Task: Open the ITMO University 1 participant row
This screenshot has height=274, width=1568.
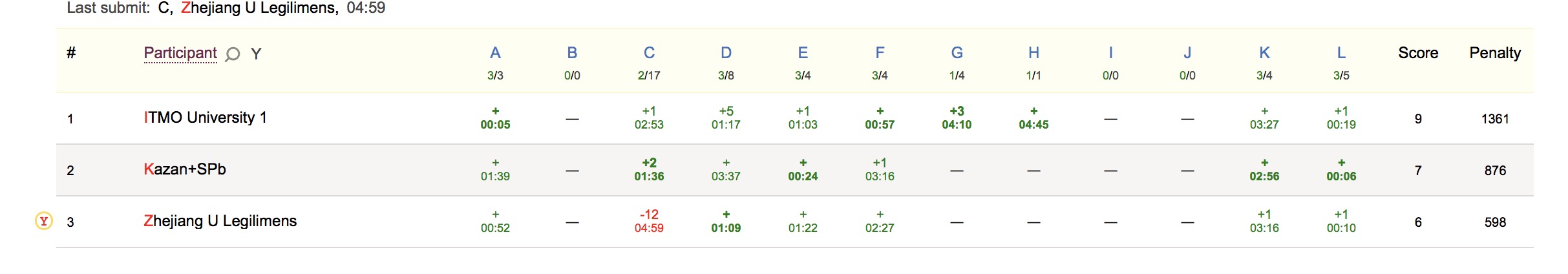Action: pos(205,118)
